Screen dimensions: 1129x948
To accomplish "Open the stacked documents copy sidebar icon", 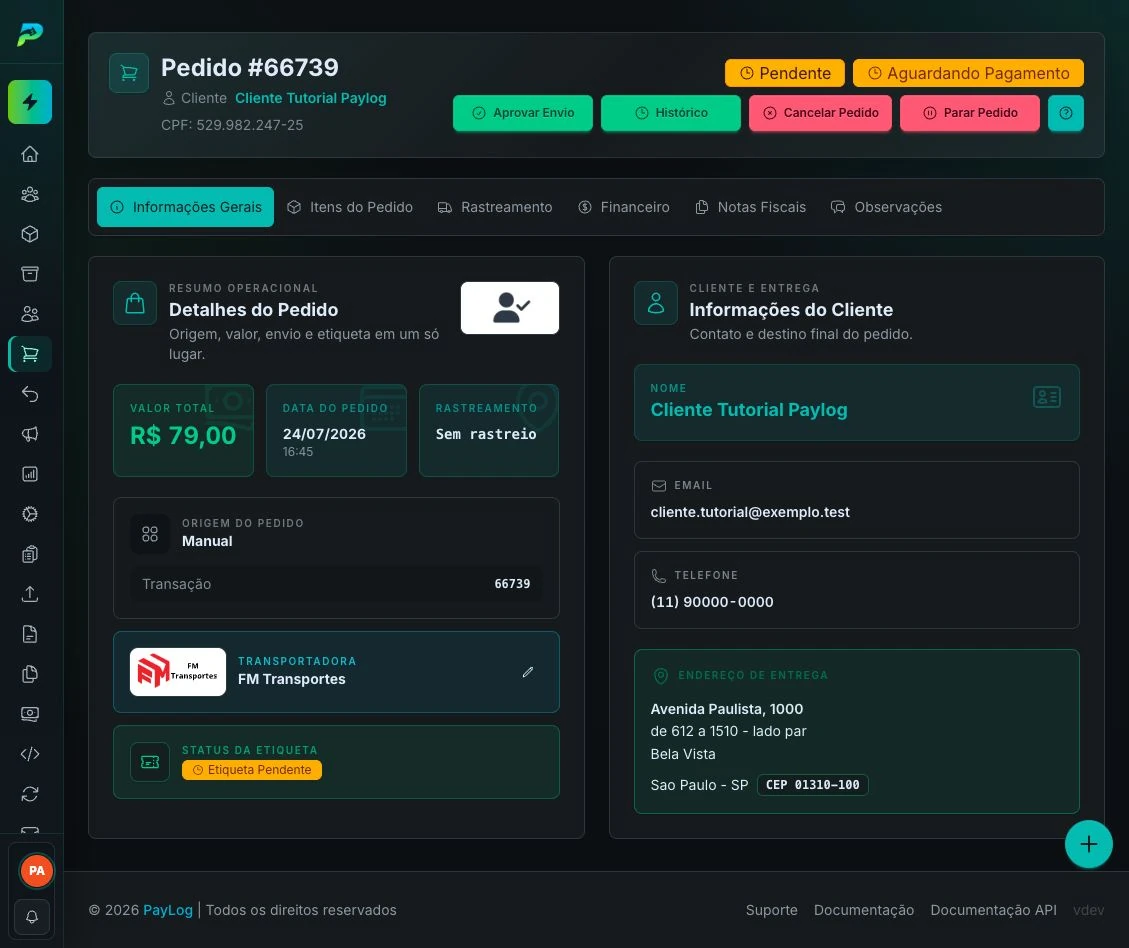I will 30,674.
